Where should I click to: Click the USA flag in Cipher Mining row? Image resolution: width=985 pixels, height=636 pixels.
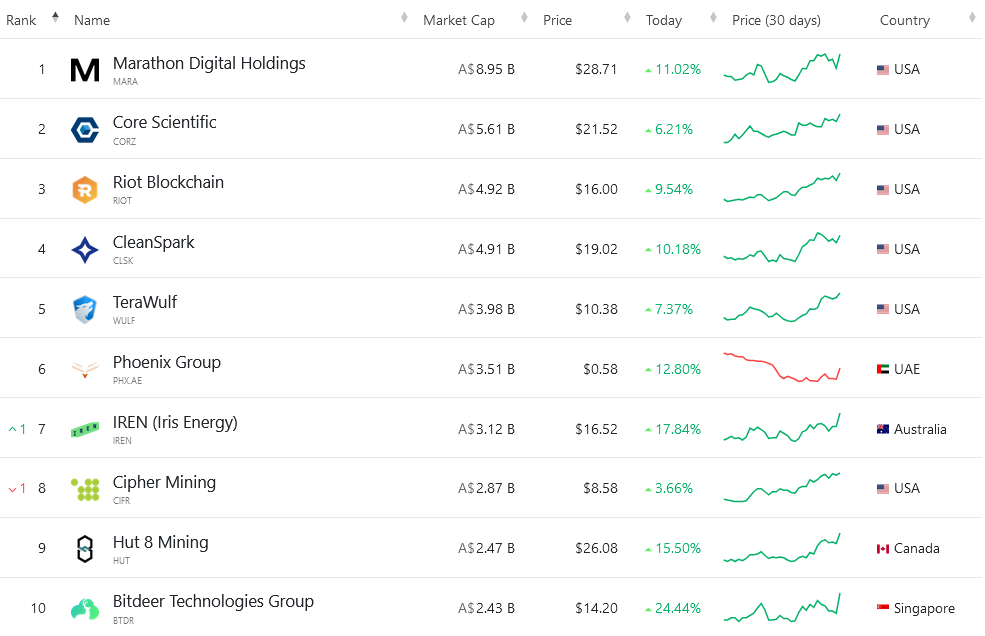(x=883, y=489)
